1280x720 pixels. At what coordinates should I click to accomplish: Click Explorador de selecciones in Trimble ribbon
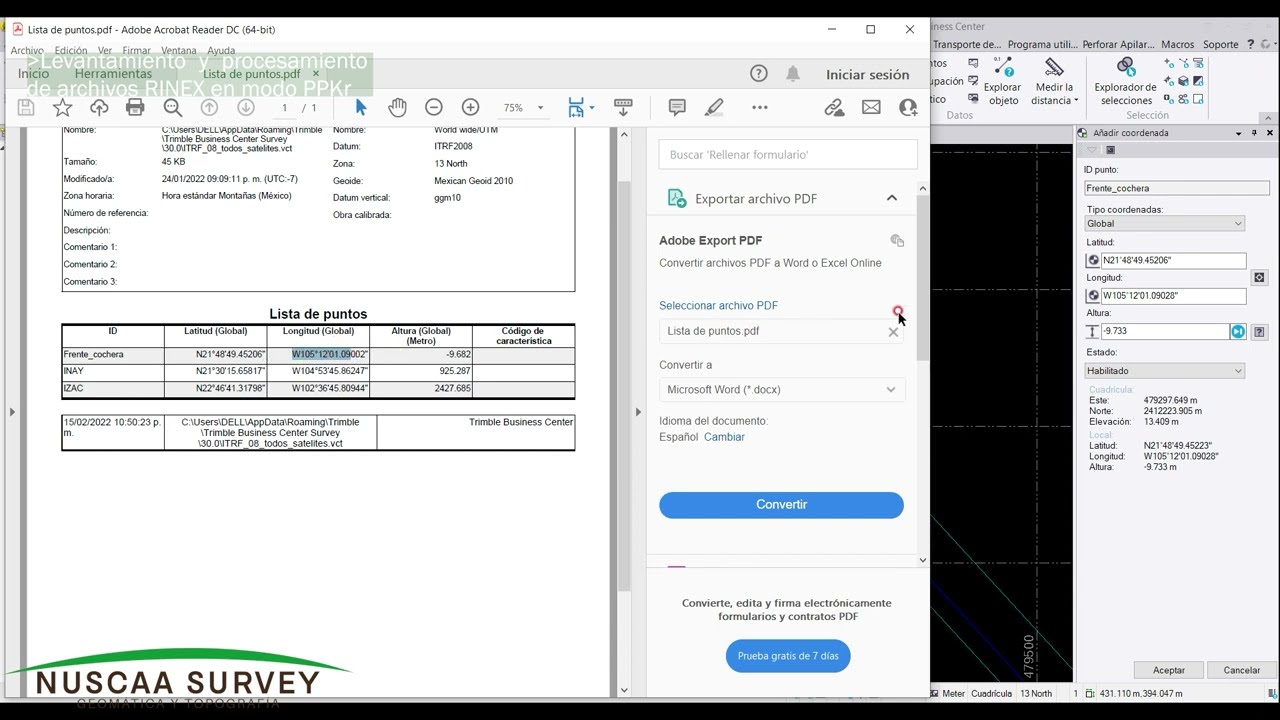(1125, 81)
